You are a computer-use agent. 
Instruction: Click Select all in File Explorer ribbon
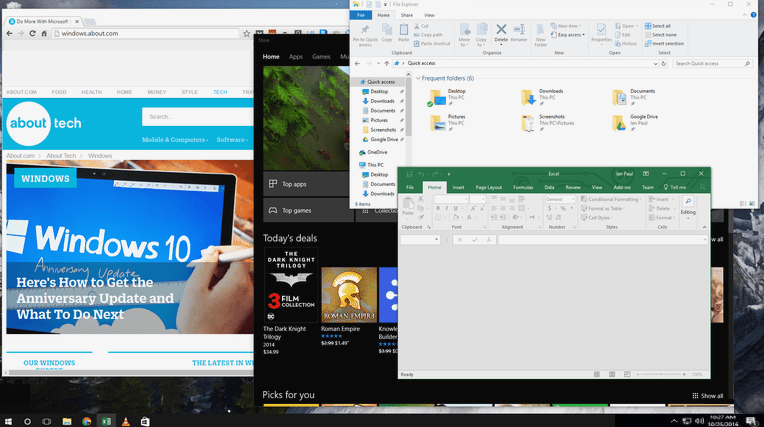658,26
